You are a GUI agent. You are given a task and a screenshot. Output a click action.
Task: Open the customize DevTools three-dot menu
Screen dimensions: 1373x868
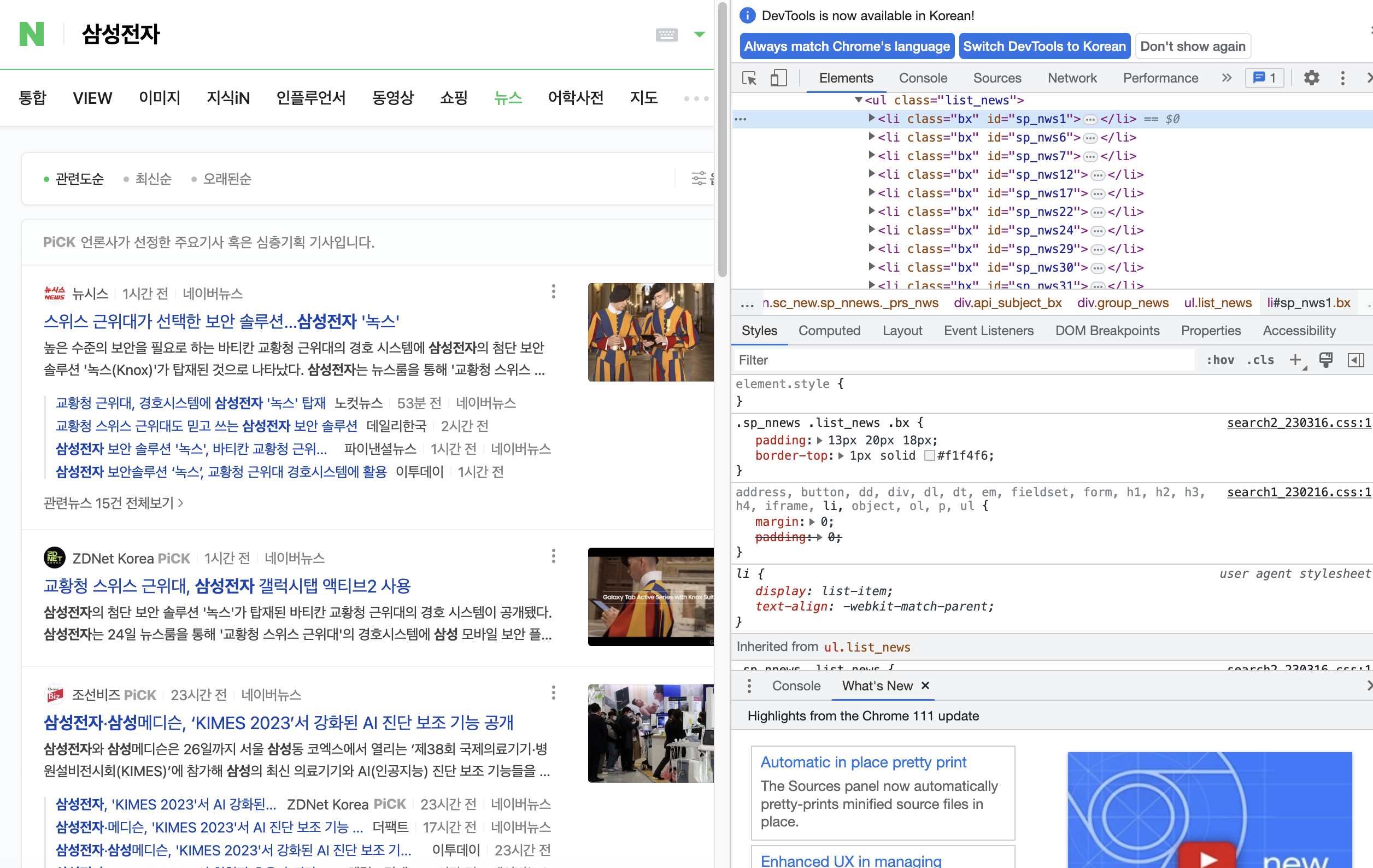(x=1342, y=78)
